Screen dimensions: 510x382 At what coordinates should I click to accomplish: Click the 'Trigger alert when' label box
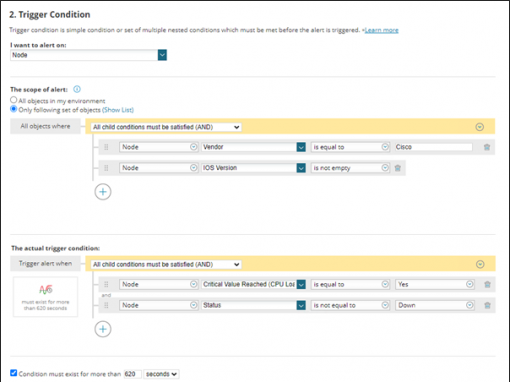coord(45,264)
